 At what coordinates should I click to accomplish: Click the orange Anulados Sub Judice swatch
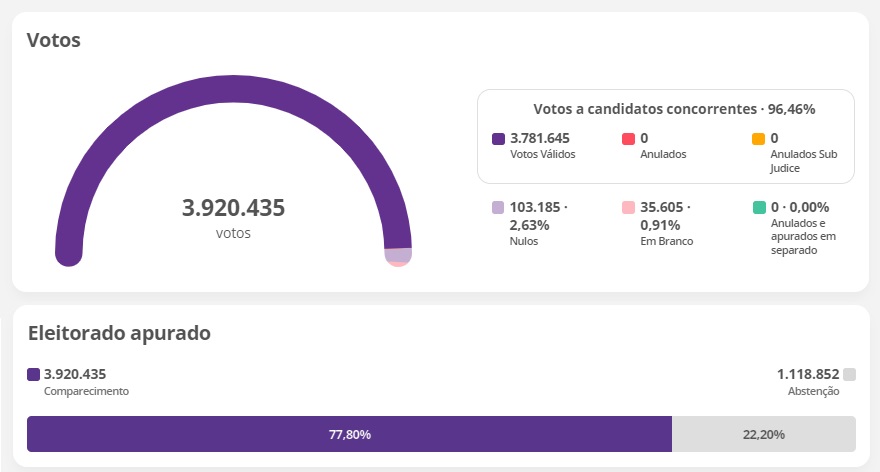(758, 139)
